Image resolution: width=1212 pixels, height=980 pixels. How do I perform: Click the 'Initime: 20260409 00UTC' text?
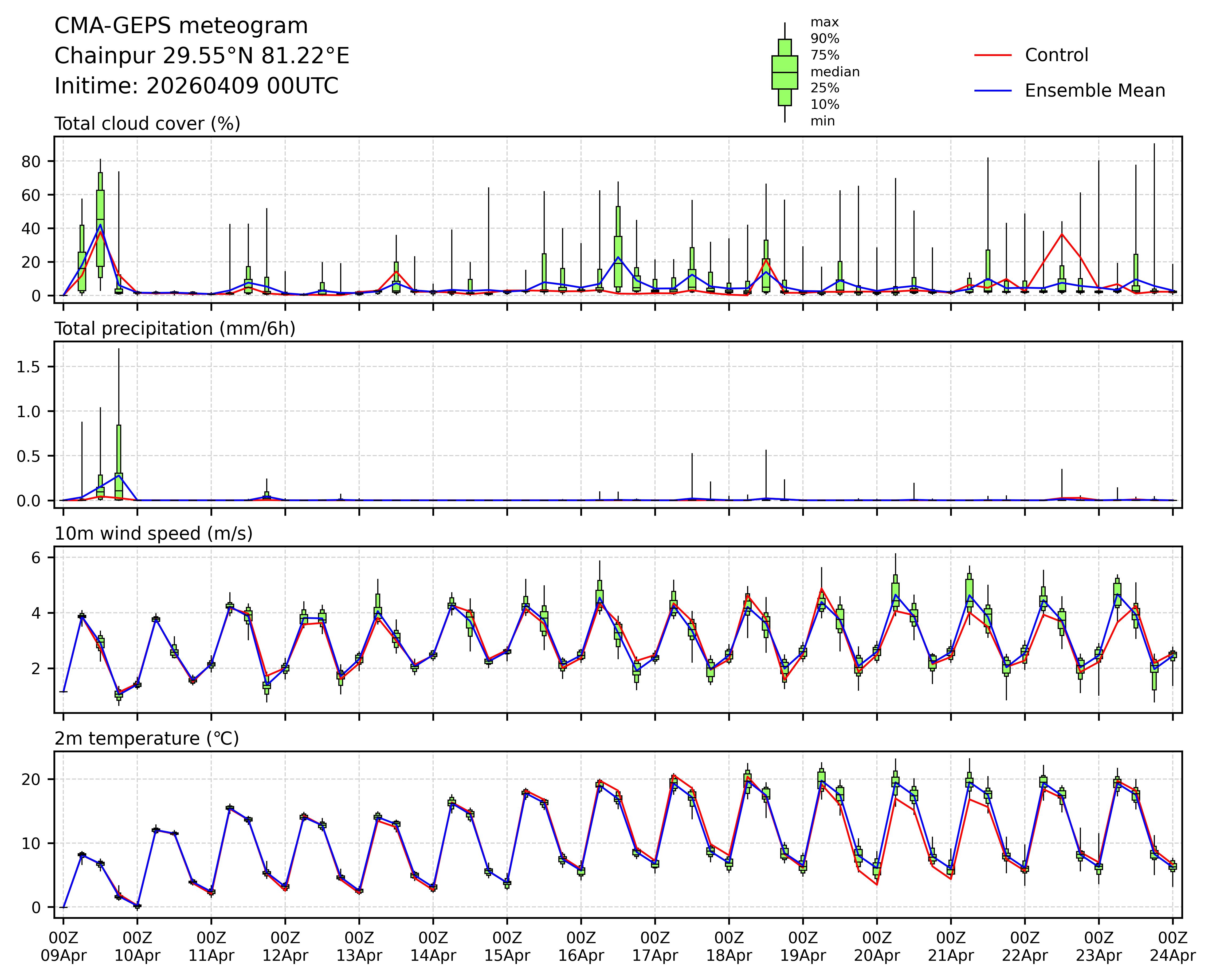click(x=196, y=86)
